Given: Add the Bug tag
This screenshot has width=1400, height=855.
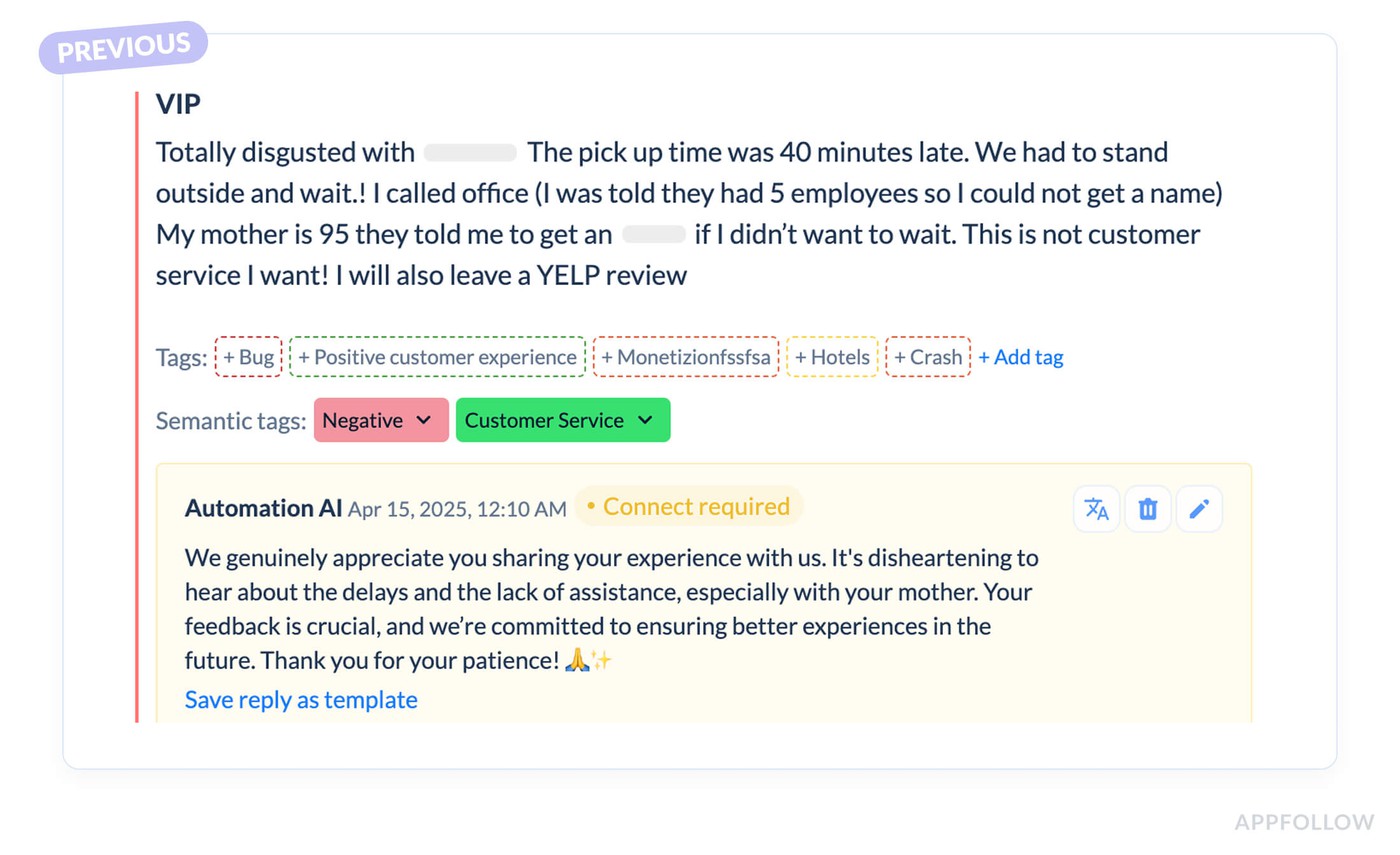Looking at the screenshot, I should coord(249,357).
